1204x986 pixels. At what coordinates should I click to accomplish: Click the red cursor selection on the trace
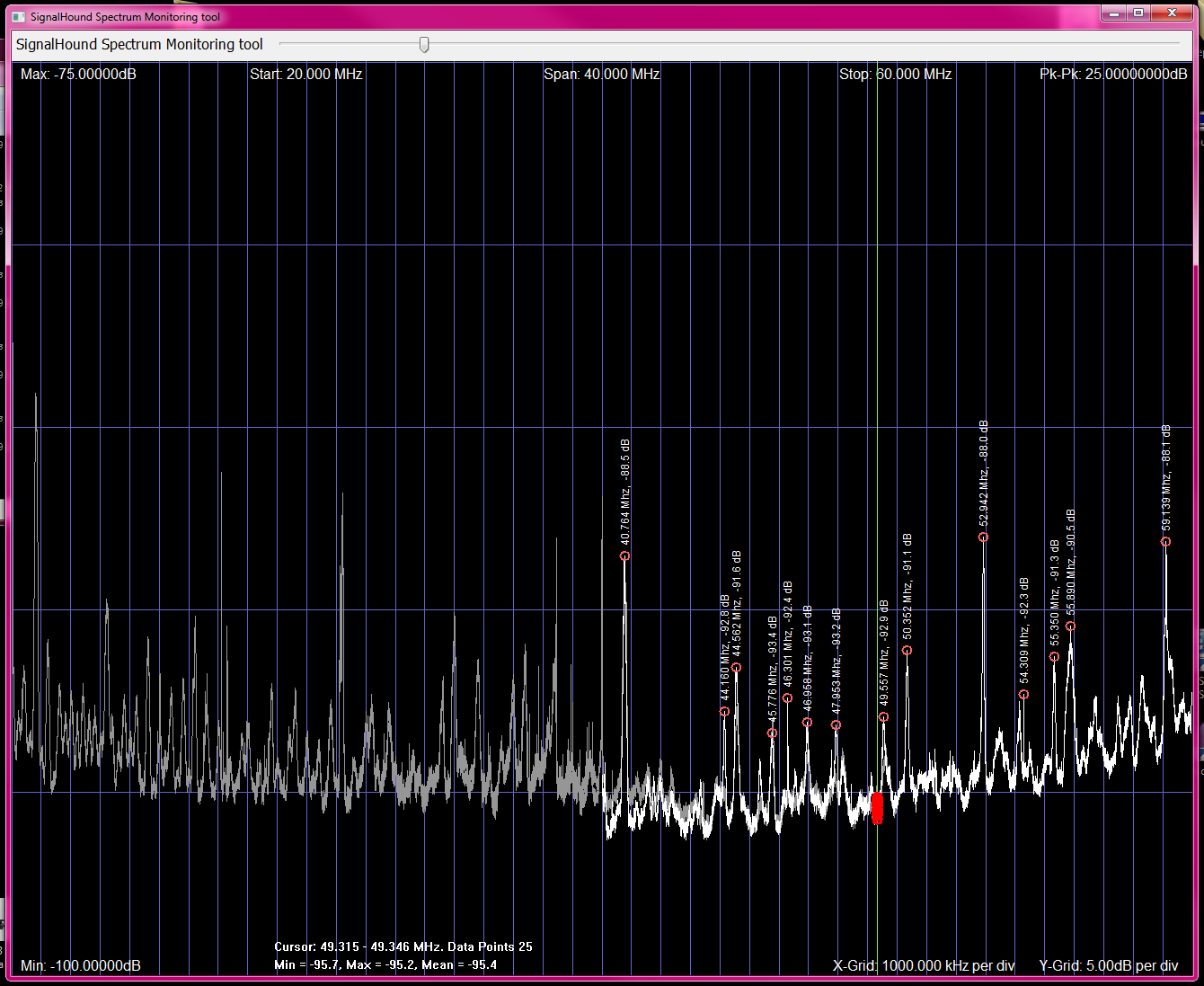point(877,808)
